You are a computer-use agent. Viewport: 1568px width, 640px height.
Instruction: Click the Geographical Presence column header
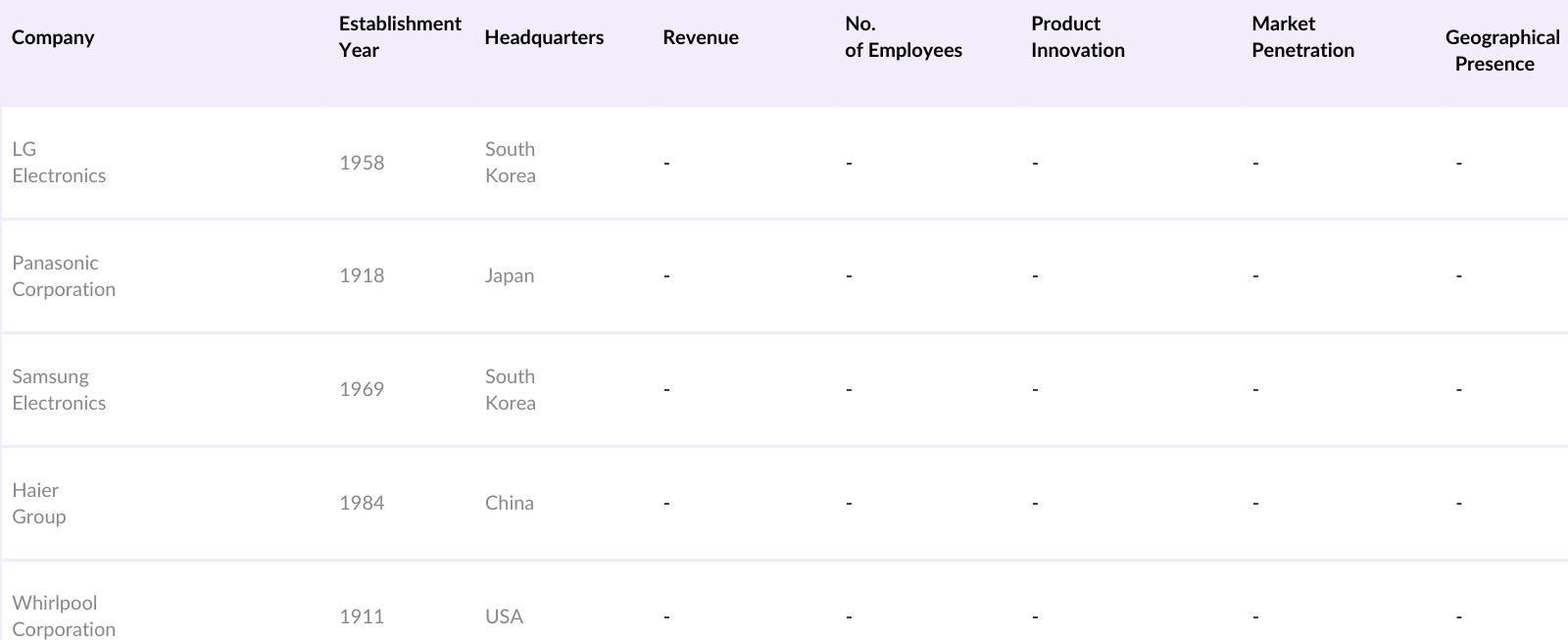[x=1501, y=50]
